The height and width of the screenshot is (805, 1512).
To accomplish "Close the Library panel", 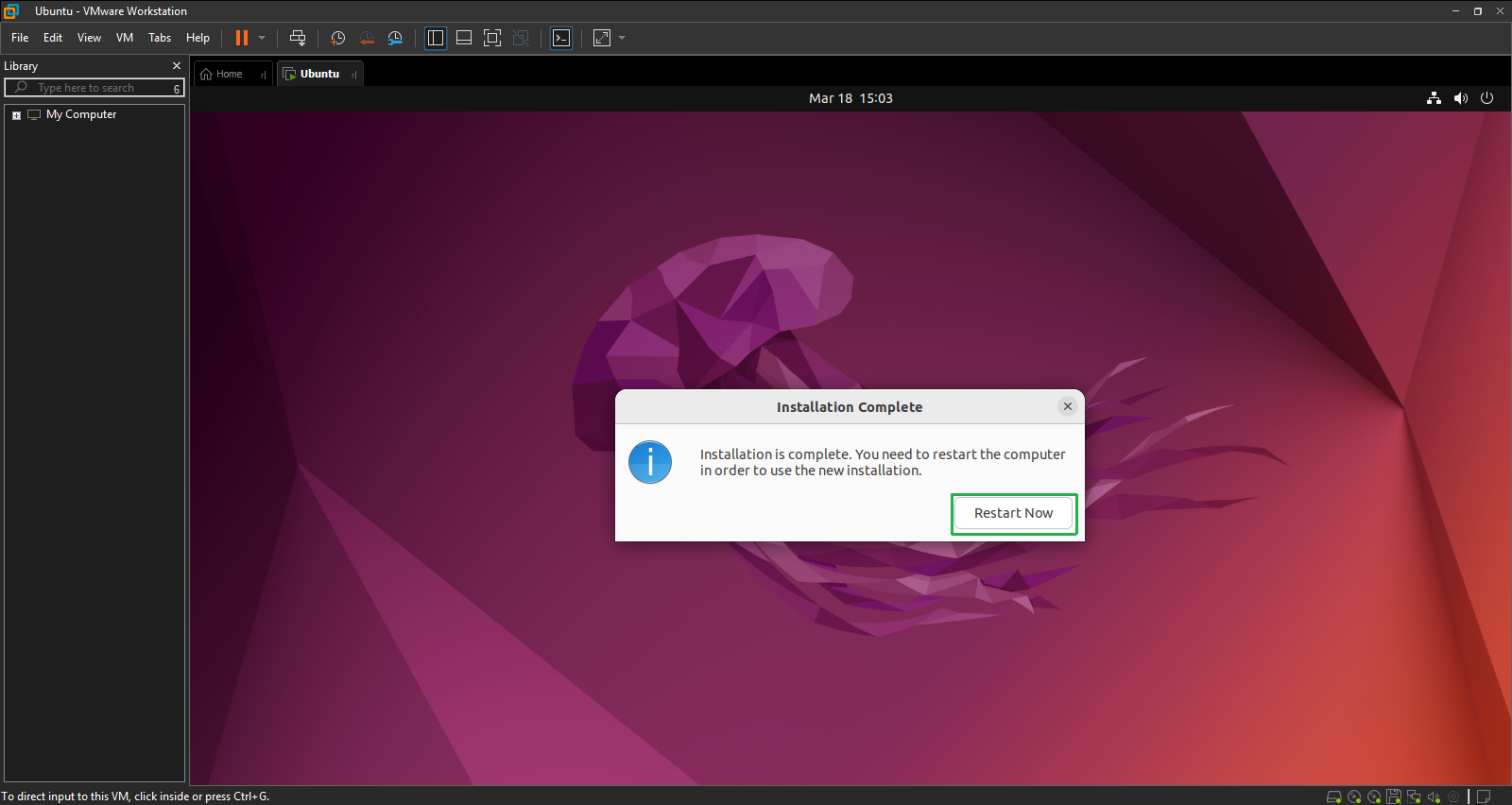I will (x=177, y=66).
